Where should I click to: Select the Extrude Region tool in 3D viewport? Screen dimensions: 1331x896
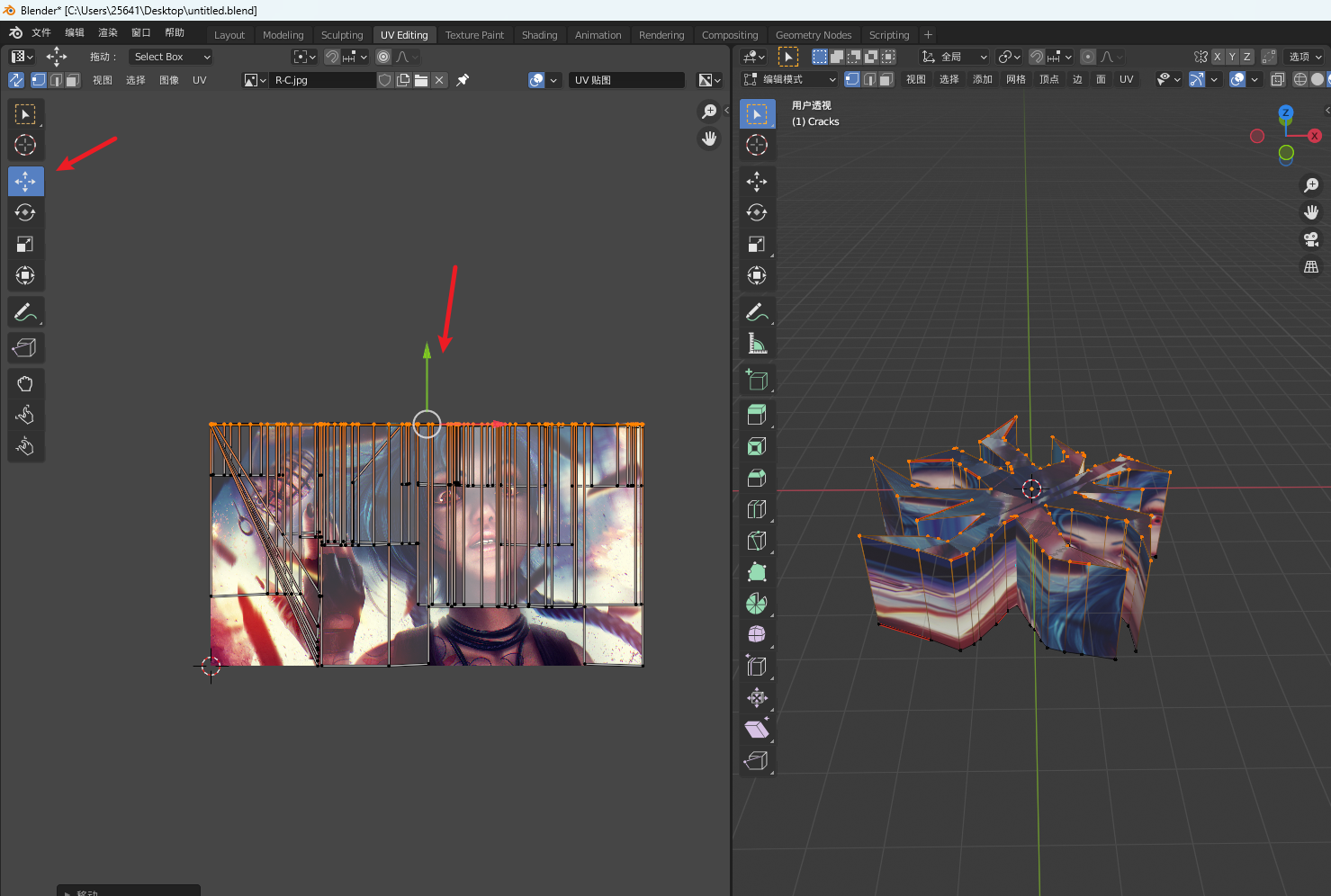[757, 415]
